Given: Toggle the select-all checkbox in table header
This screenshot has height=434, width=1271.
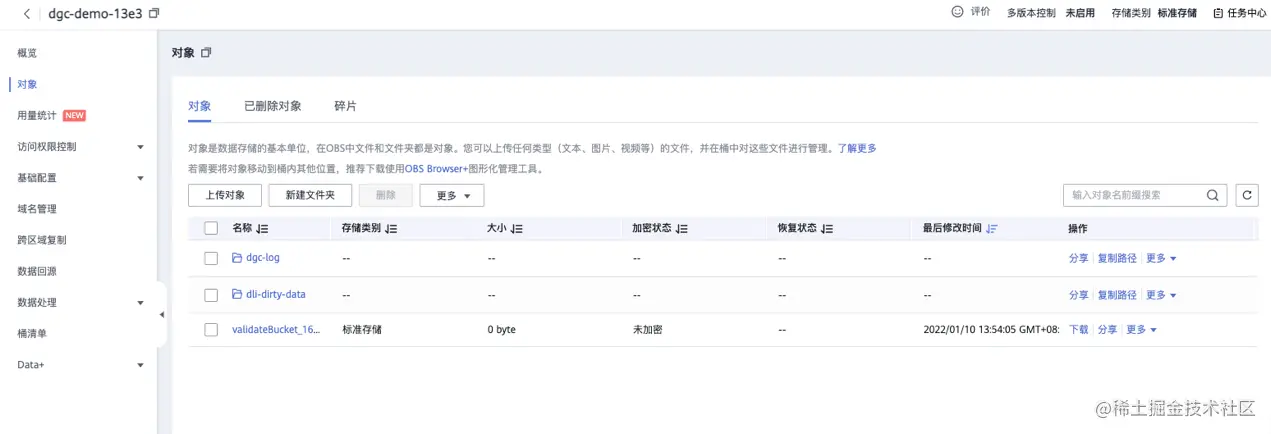Looking at the screenshot, I should tap(211, 228).
